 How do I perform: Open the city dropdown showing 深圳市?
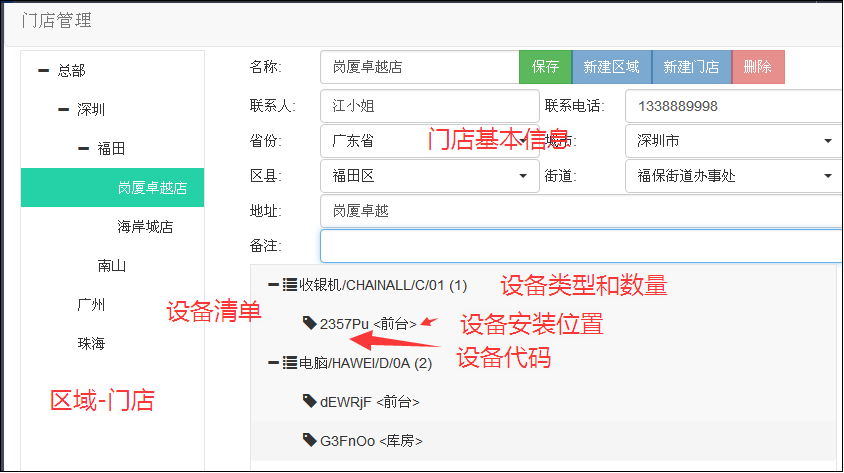pos(731,141)
